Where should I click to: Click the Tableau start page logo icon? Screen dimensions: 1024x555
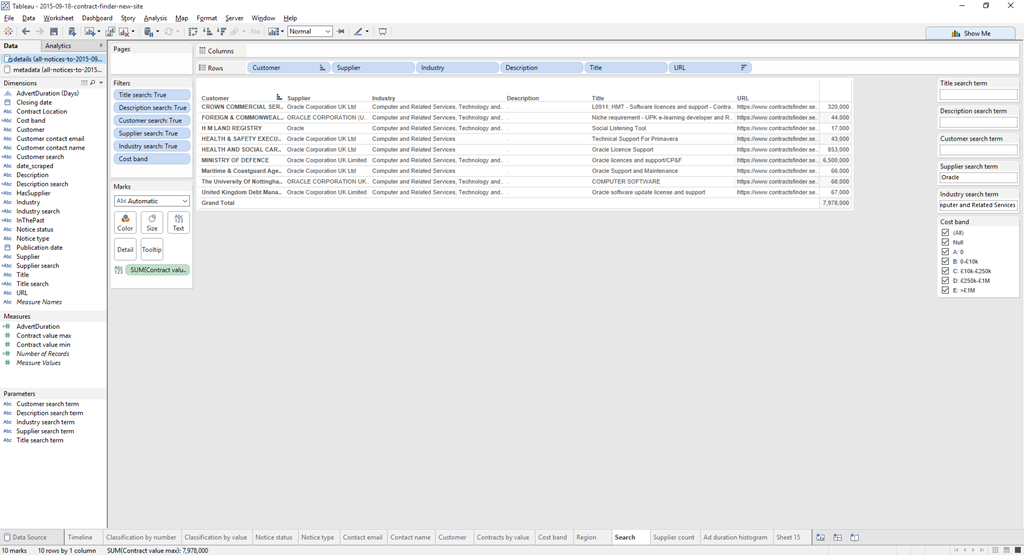[x=8, y=31]
